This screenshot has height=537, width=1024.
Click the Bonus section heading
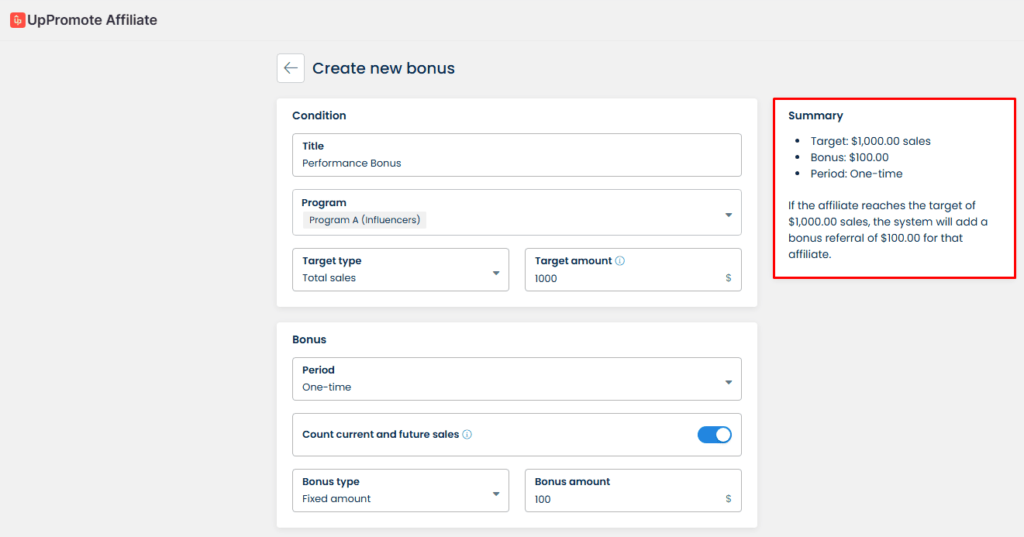(309, 339)
